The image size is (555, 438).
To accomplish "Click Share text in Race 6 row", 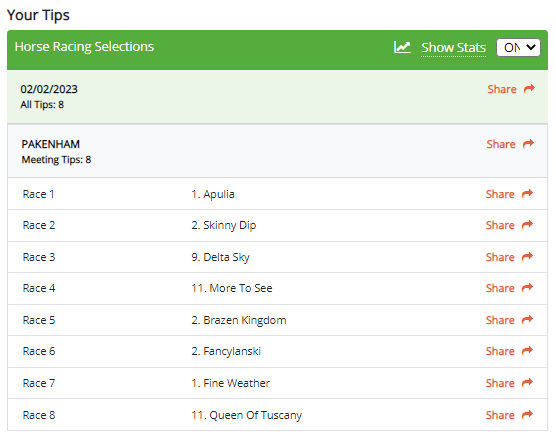I will tap(500, 351).
